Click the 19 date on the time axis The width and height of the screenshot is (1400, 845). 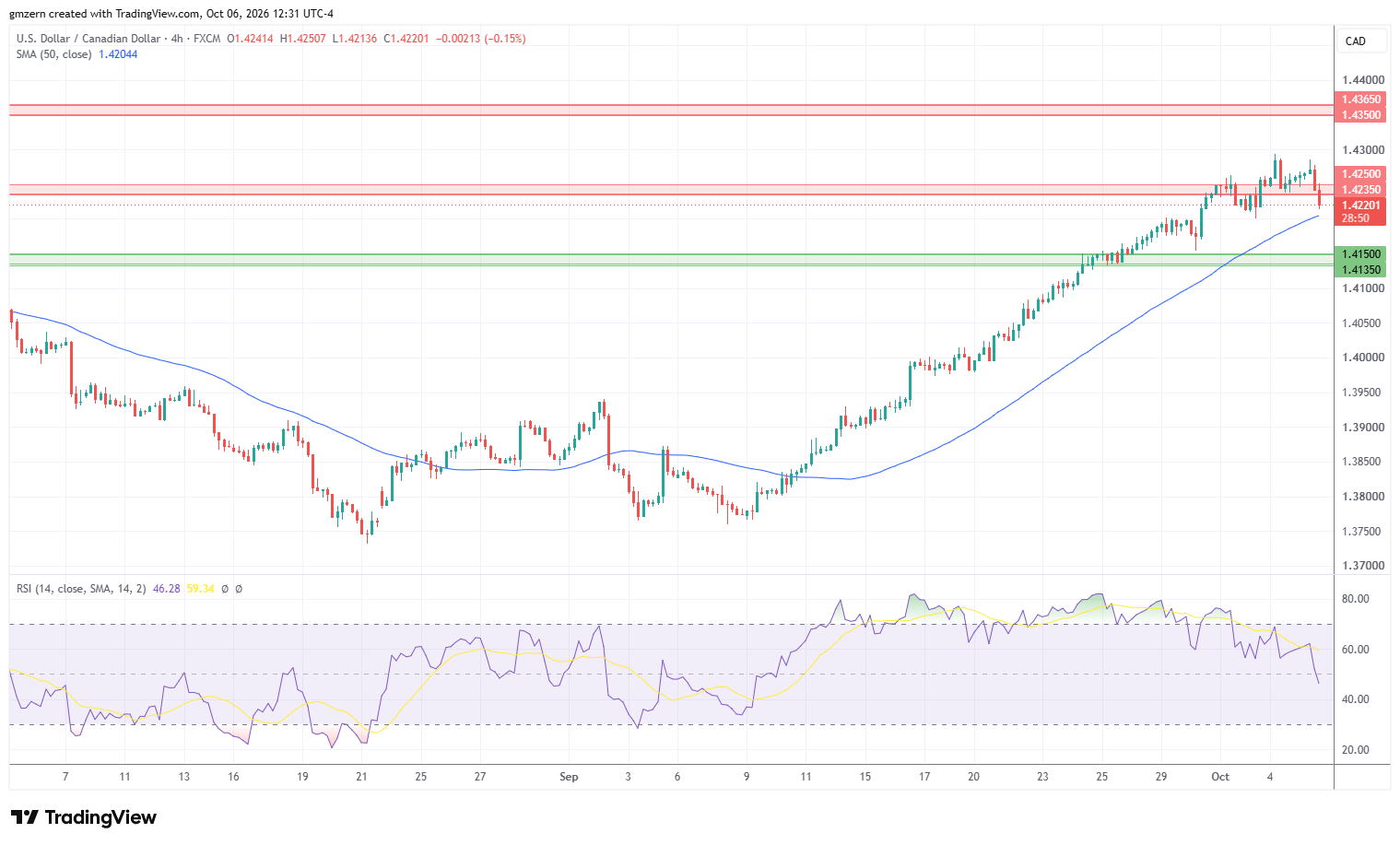tap(302, 777)
